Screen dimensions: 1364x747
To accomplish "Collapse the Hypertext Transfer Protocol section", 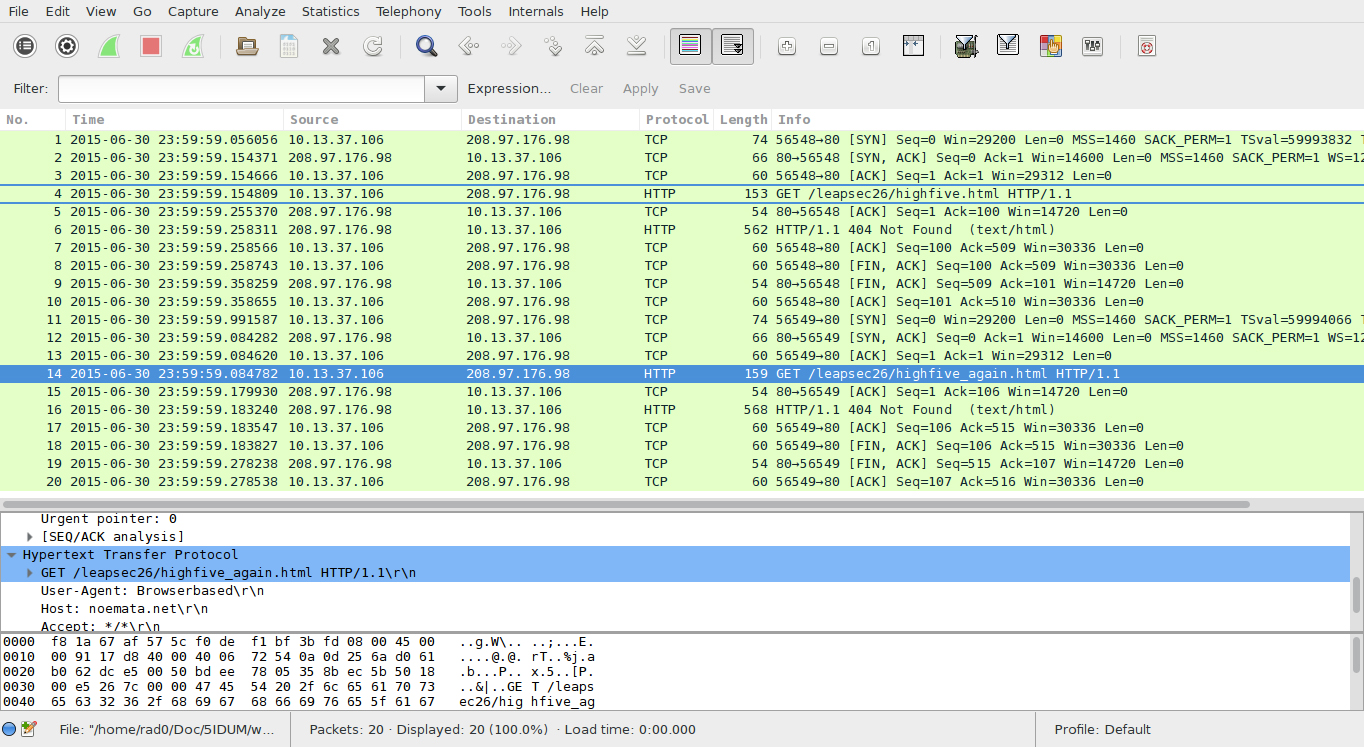I will pos(12,555).
